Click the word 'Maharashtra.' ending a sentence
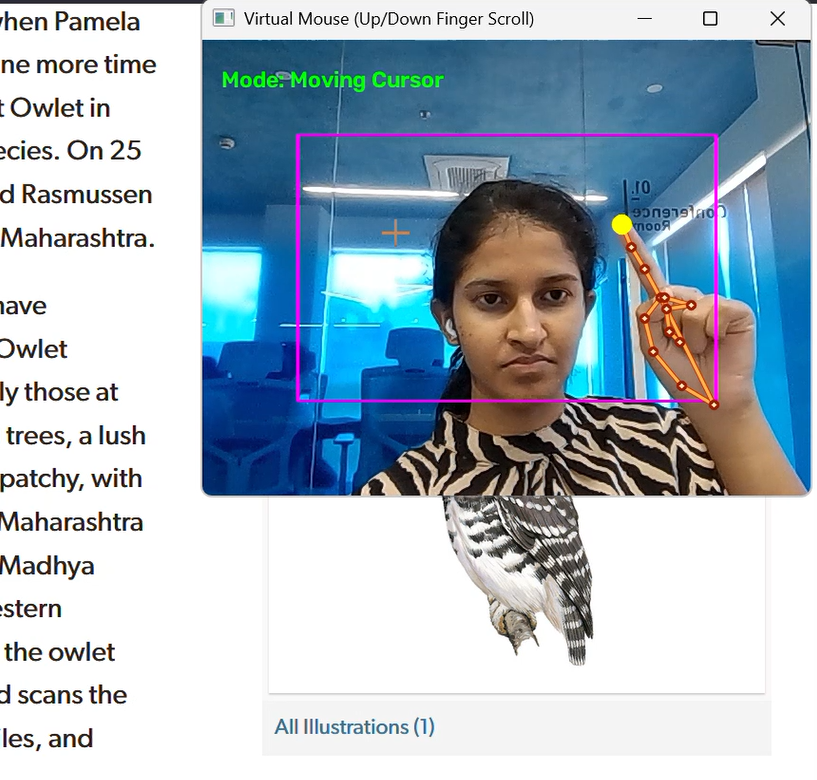This screenshot has width=817, height=780. (x=77, y=238)
